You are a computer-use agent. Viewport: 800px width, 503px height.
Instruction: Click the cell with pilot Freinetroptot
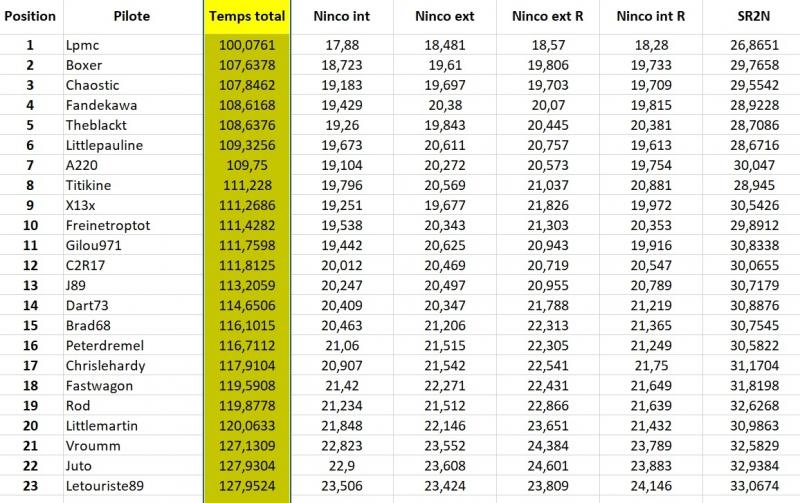click(x=132, y=225)
